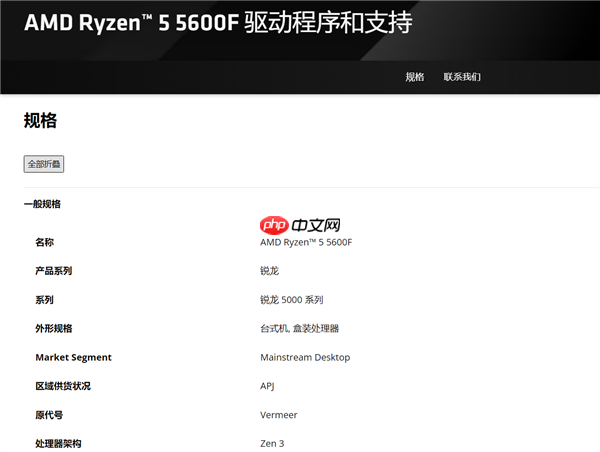Select the 规格 section heading
Viewport: 600px width, 452px height.
coord(40,121)
